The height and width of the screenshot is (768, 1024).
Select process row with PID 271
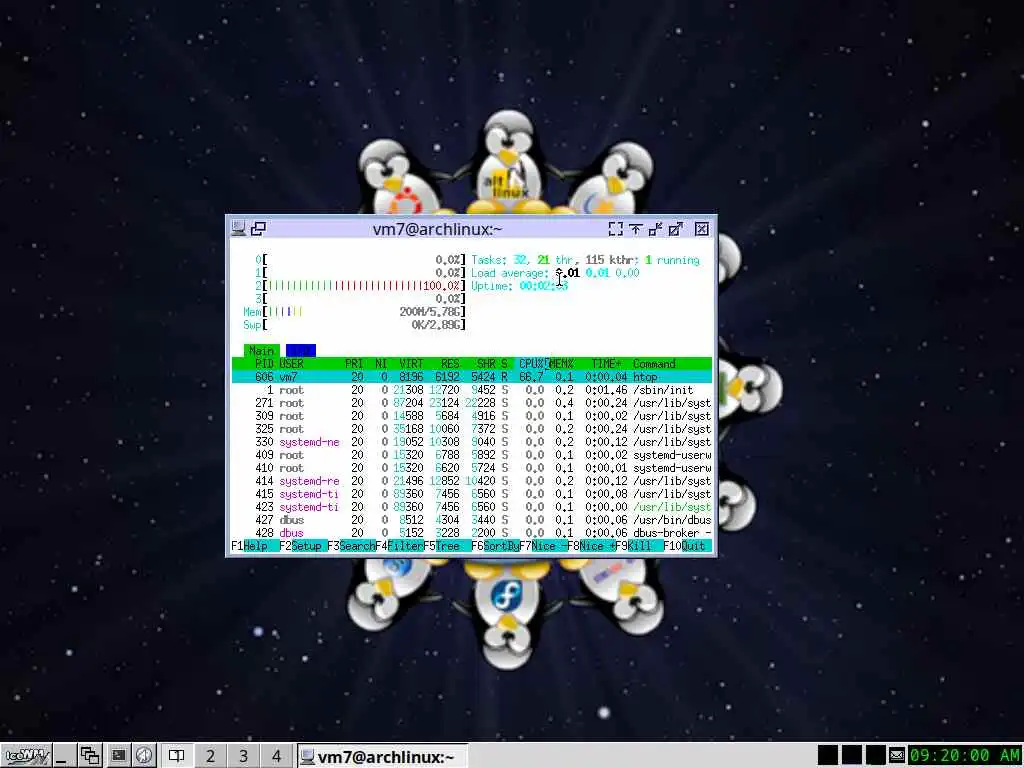coord(472,403)
